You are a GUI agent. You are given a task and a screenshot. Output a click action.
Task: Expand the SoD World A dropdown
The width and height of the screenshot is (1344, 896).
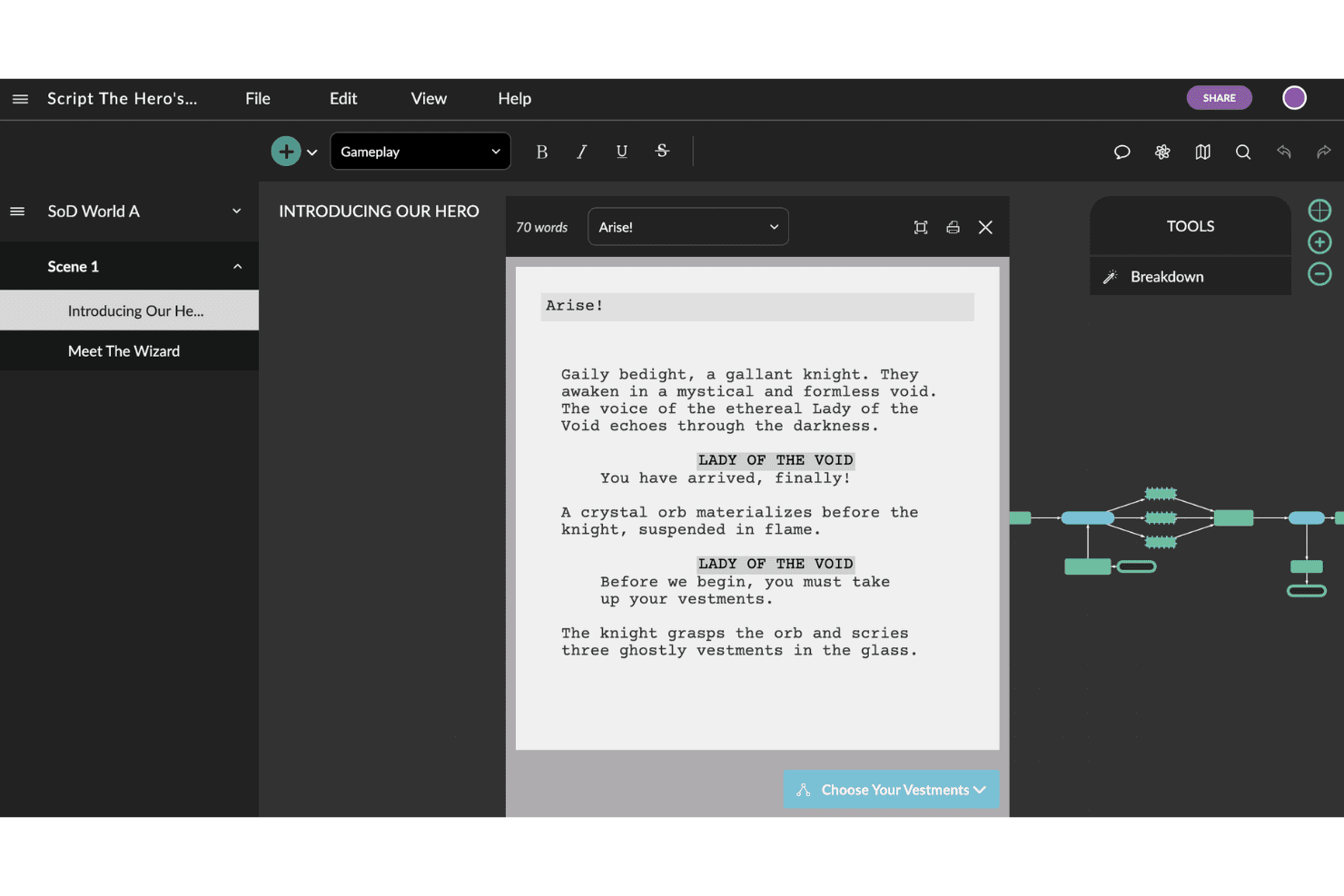click(x=237, y=212)
